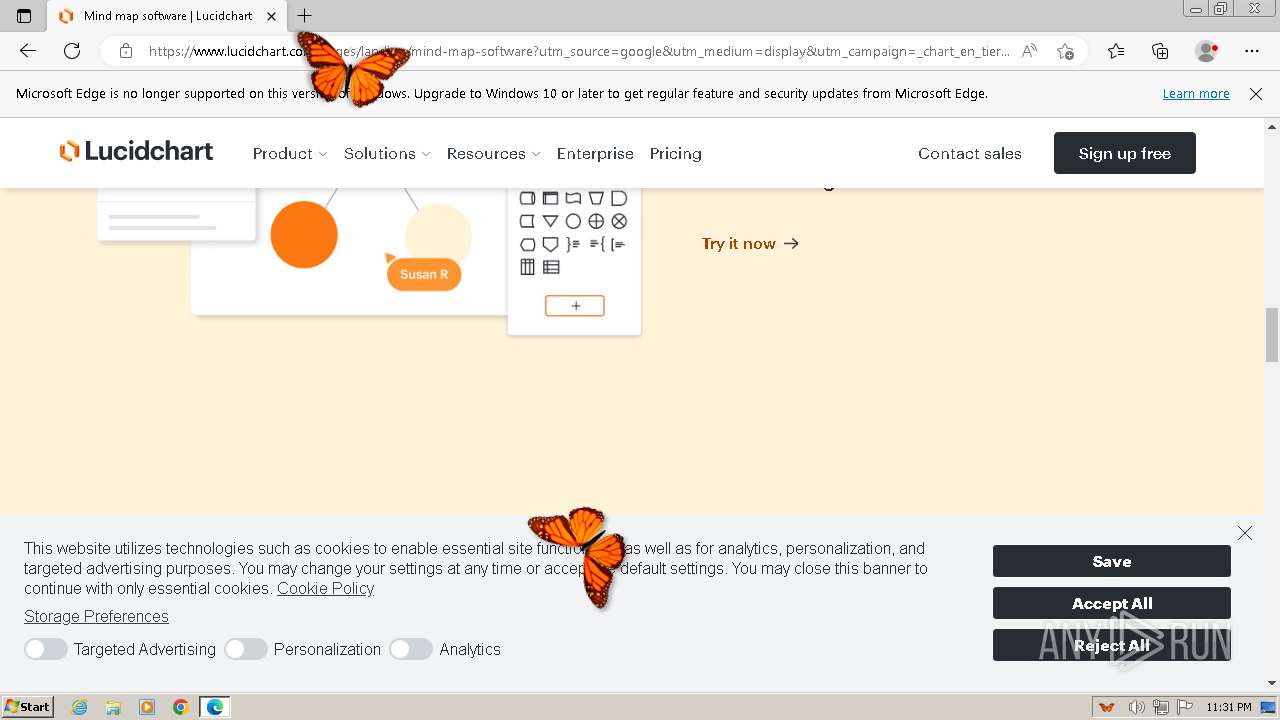
Task: Dismiss the Edge unsupported notification bar
Action: (x=1256, y=94)
